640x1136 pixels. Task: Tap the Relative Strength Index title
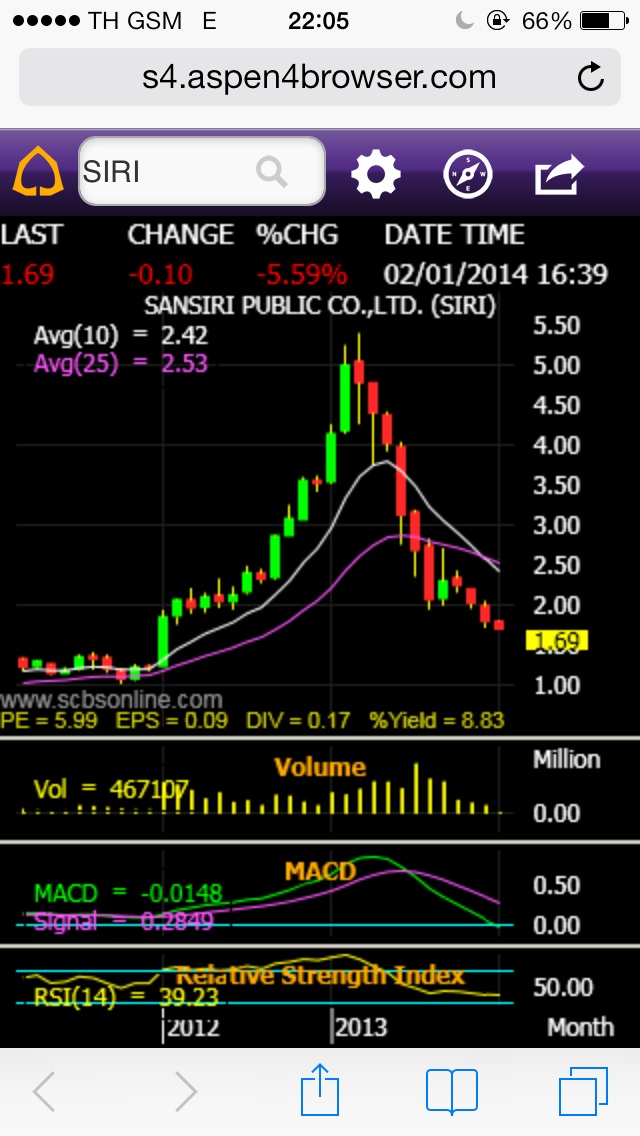[x=320, y=975]
